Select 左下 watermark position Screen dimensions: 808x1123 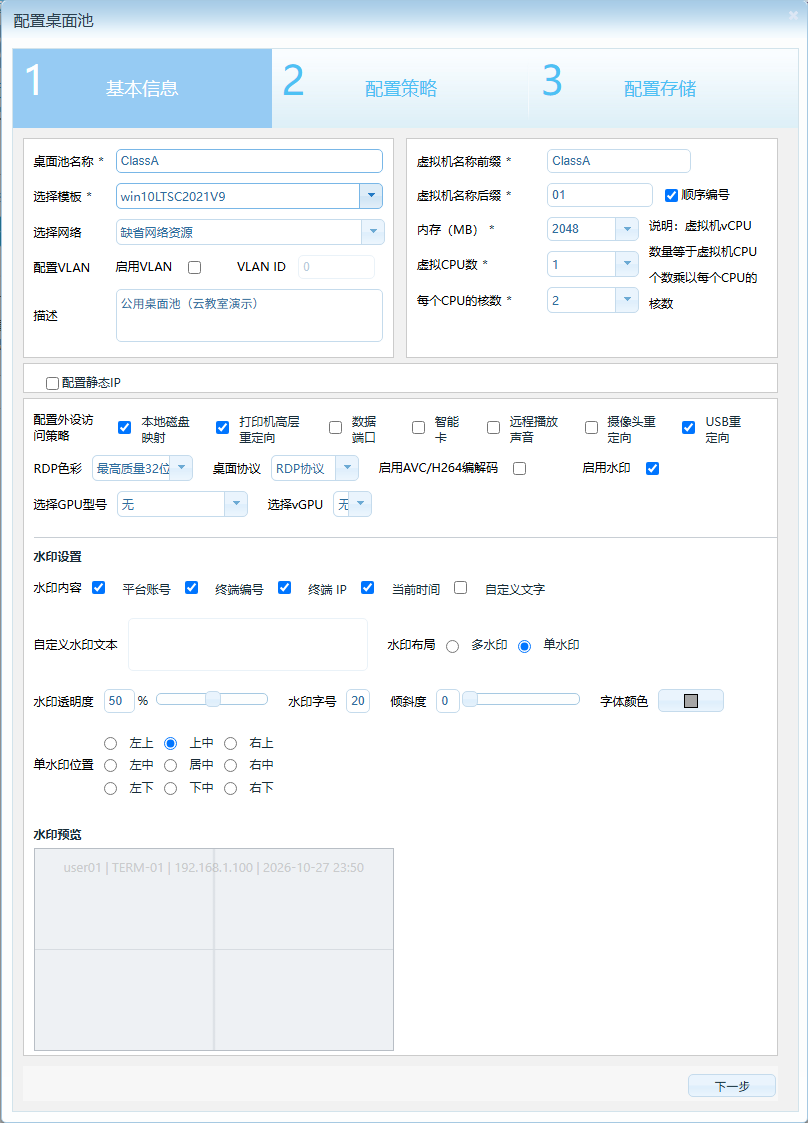(110, 789)
